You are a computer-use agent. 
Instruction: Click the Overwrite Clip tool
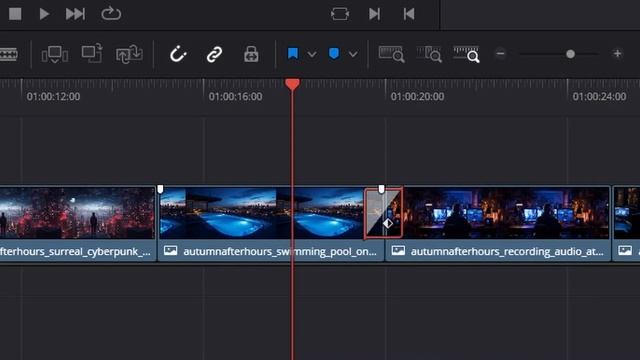coord(92,53)
